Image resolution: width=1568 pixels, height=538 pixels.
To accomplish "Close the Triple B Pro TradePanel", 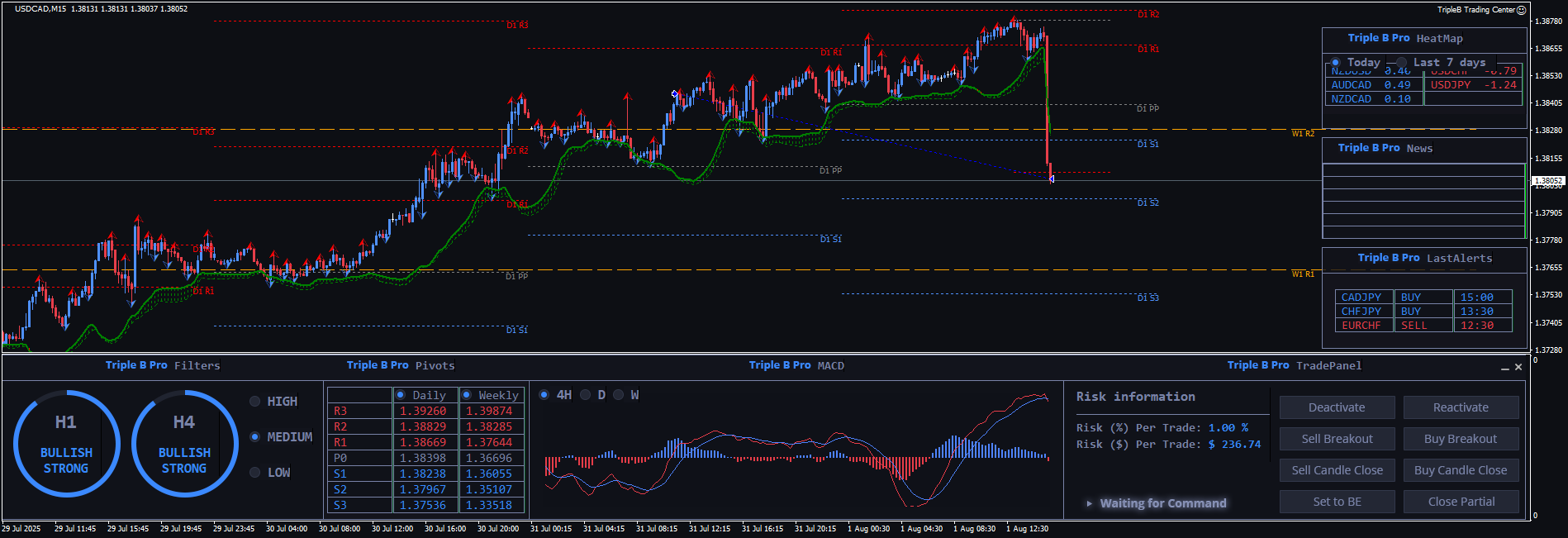I will pyautogui.click(x=1518, y=367).
